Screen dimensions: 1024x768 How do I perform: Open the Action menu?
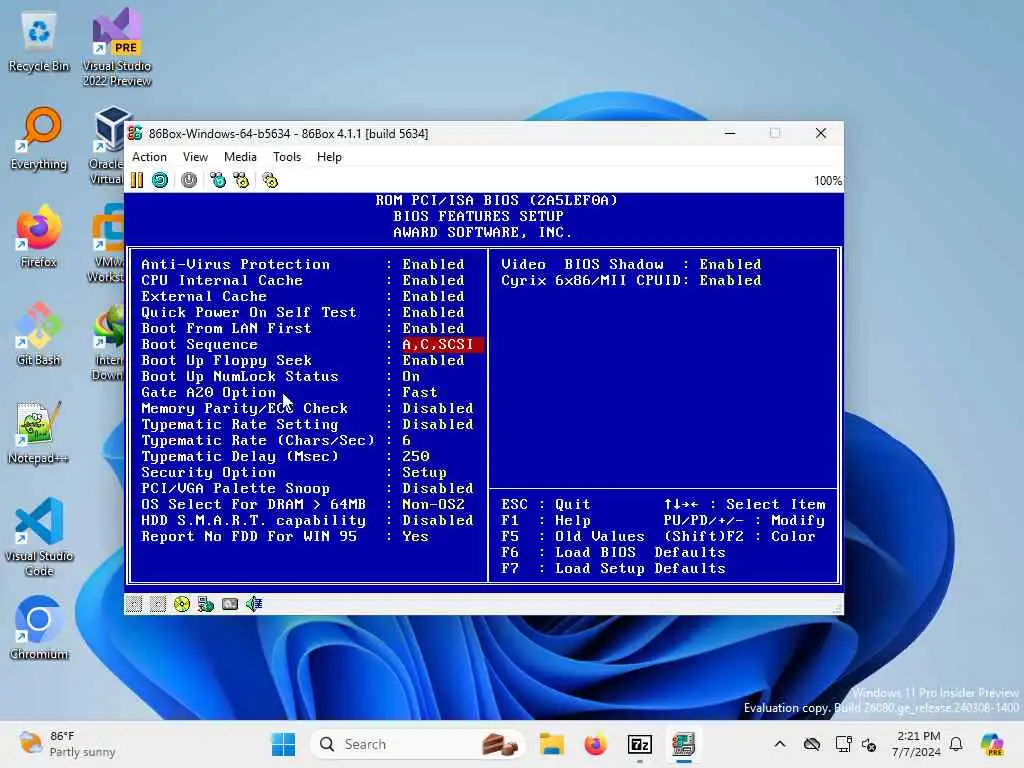(x=150, y=157)
